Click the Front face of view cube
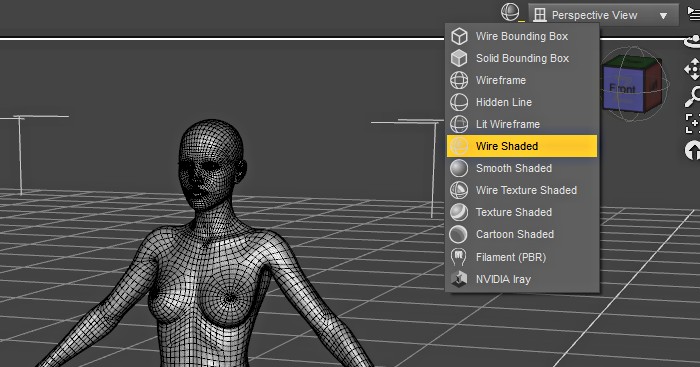Screen dimensions: 700x367 pyautogui.click(x=623, y=89)
